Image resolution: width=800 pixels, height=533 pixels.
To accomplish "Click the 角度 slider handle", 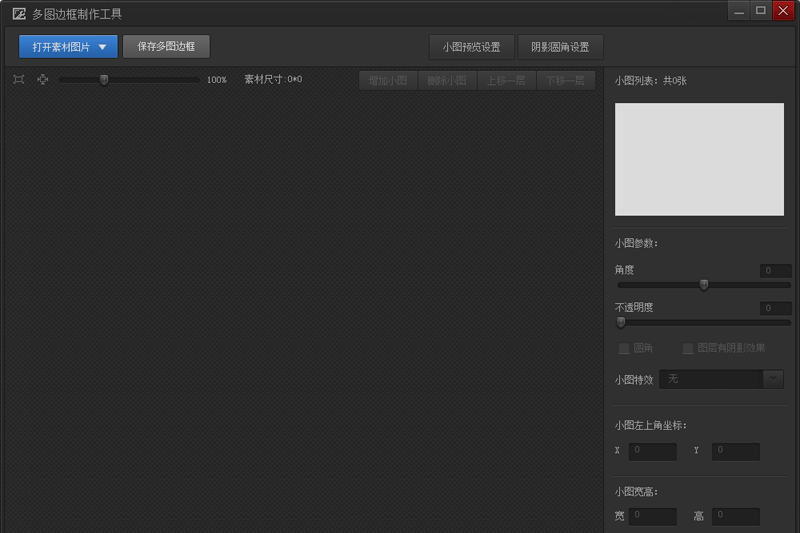I will coord(704,285).
